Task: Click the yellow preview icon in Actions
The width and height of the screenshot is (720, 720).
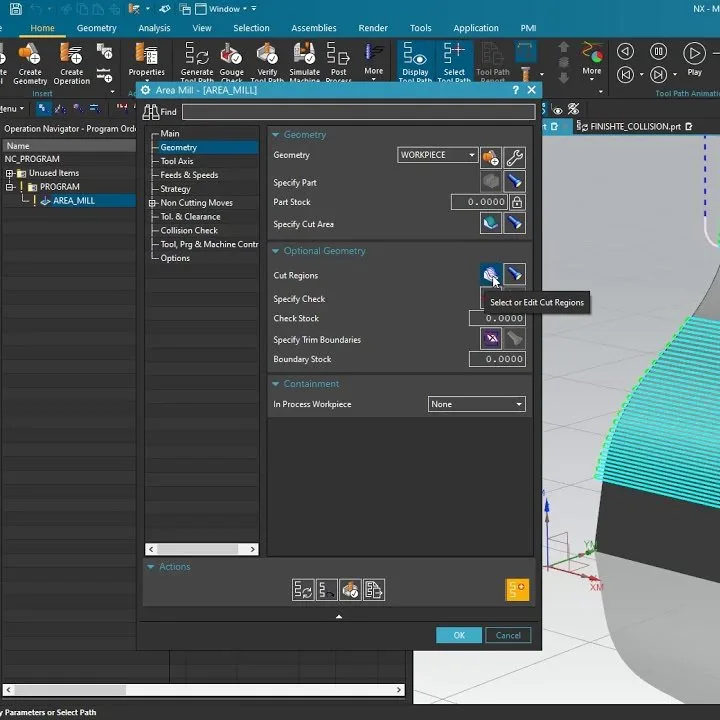Action: (517, 590)
